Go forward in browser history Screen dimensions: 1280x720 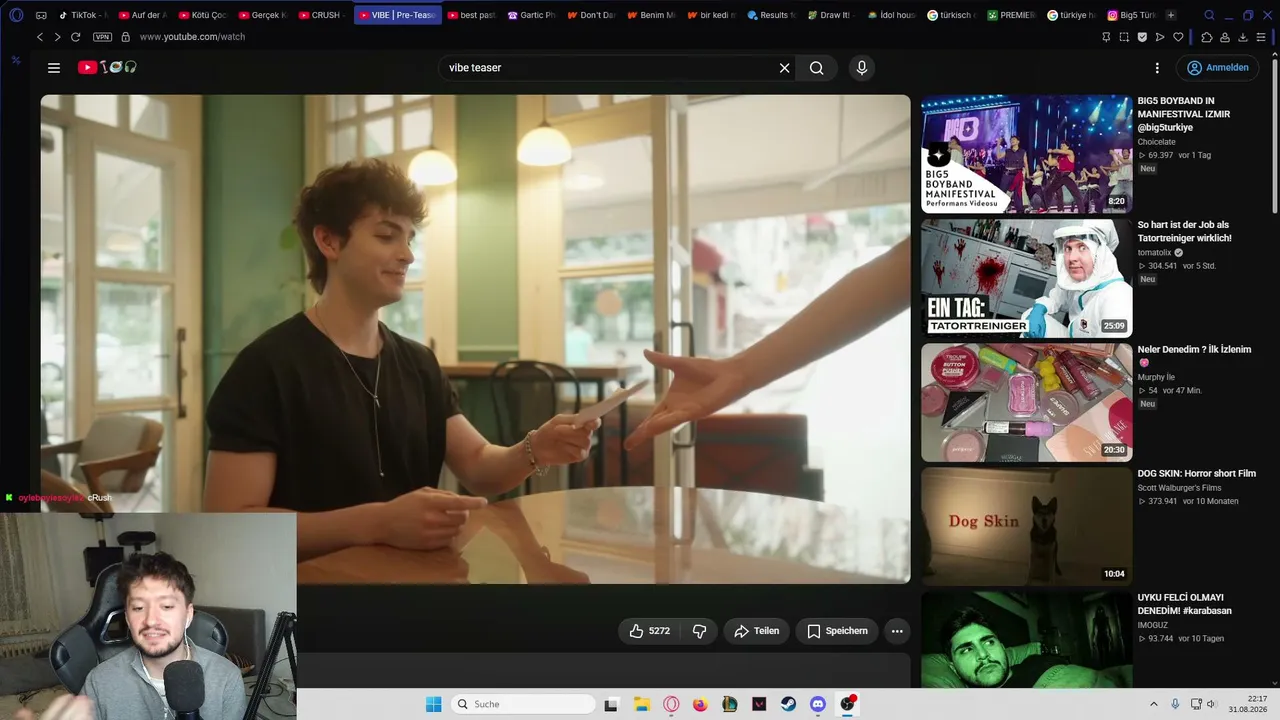point(57,37)
